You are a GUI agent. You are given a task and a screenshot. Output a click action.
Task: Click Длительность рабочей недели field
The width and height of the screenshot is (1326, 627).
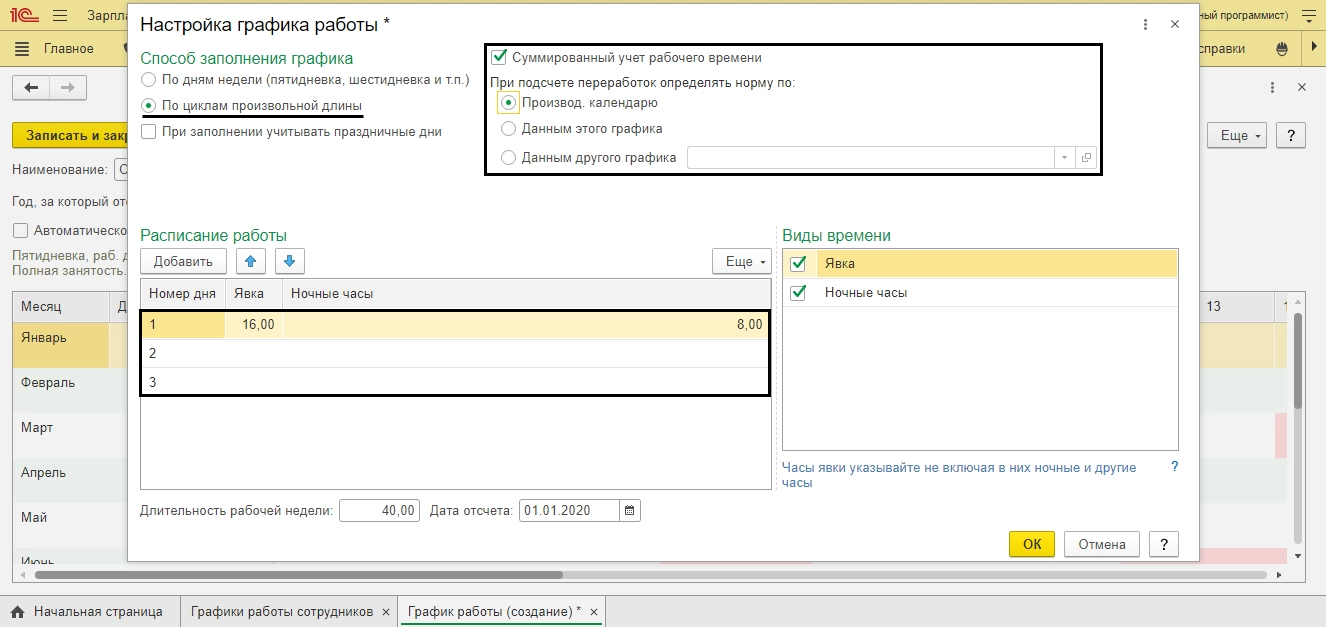click(379, 511)
